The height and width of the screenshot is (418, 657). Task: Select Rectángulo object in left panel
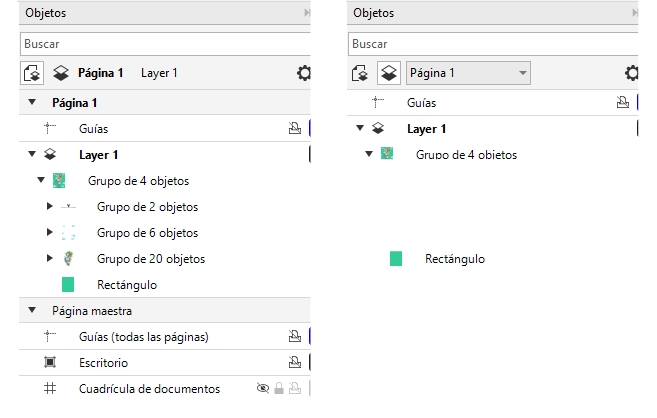126,285
